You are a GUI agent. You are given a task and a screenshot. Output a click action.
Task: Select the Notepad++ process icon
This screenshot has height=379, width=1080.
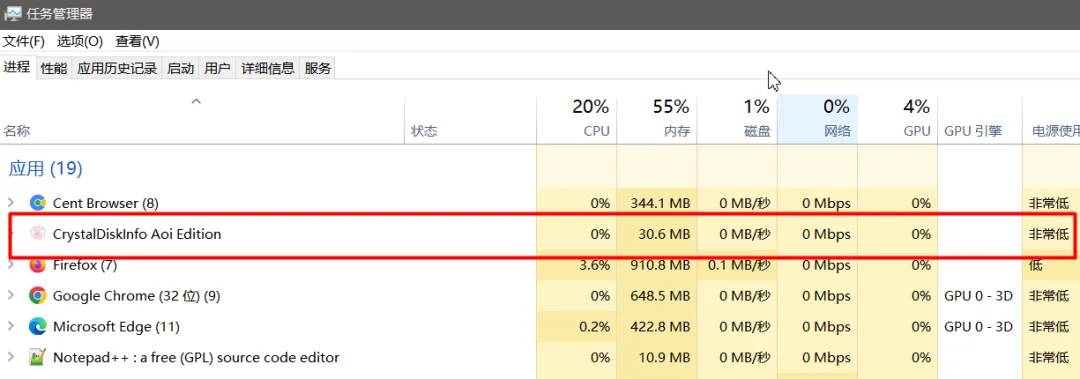37,357
